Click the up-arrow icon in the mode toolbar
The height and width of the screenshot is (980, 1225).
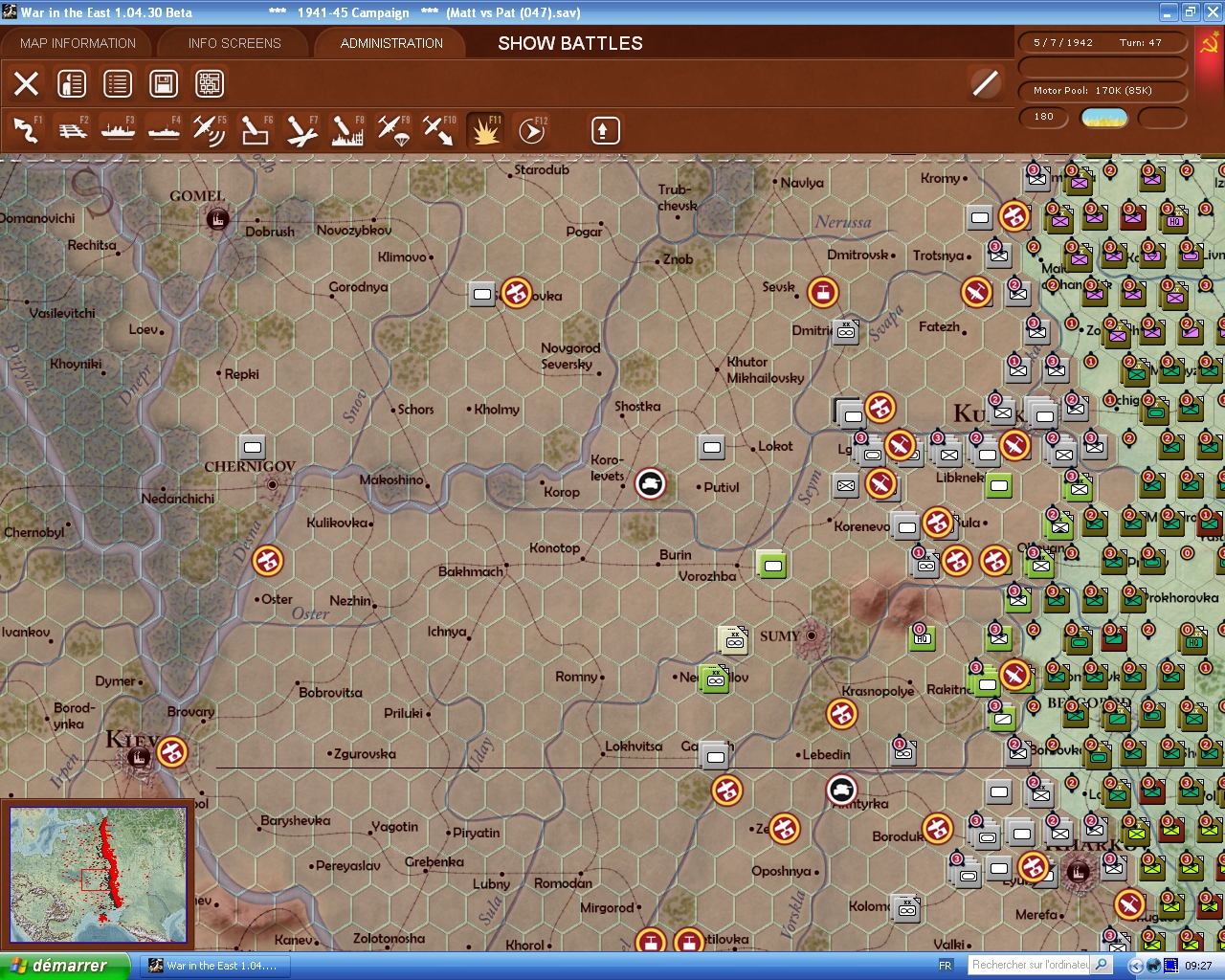click(605, 130)
